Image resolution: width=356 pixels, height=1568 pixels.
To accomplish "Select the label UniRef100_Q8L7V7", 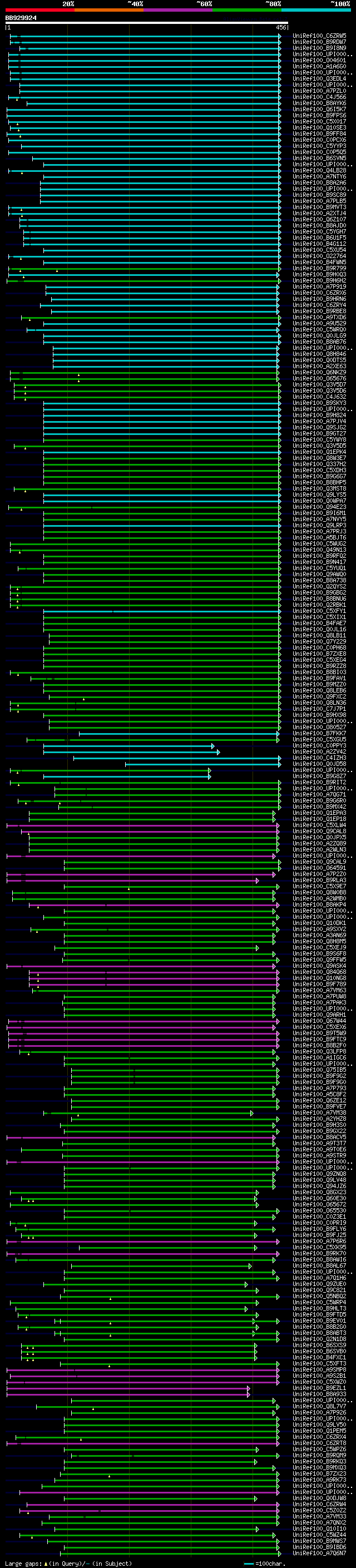I will (x=319, y=1406).
